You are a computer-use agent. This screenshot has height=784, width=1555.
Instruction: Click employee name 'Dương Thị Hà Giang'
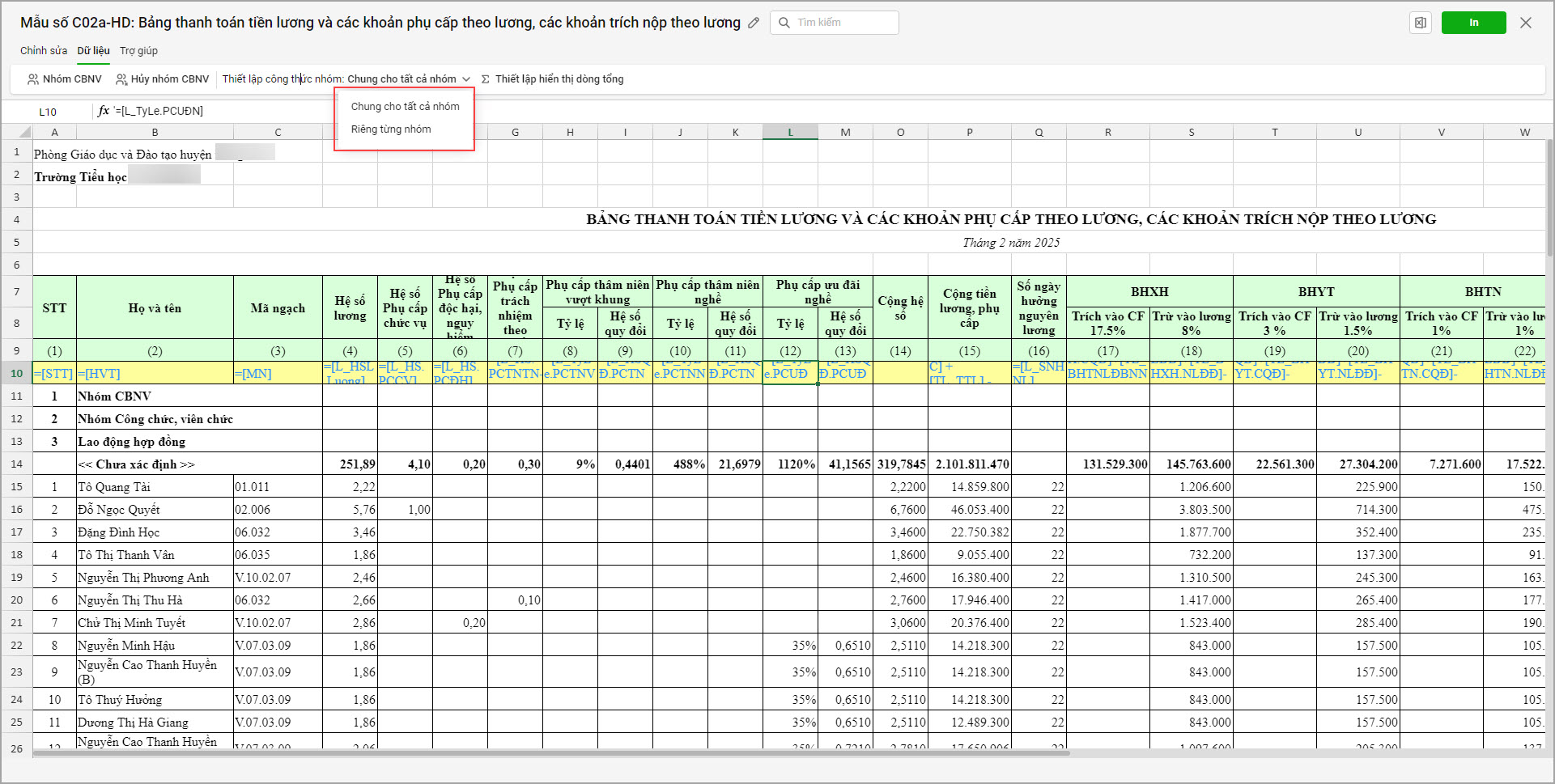tap(134, 723)
